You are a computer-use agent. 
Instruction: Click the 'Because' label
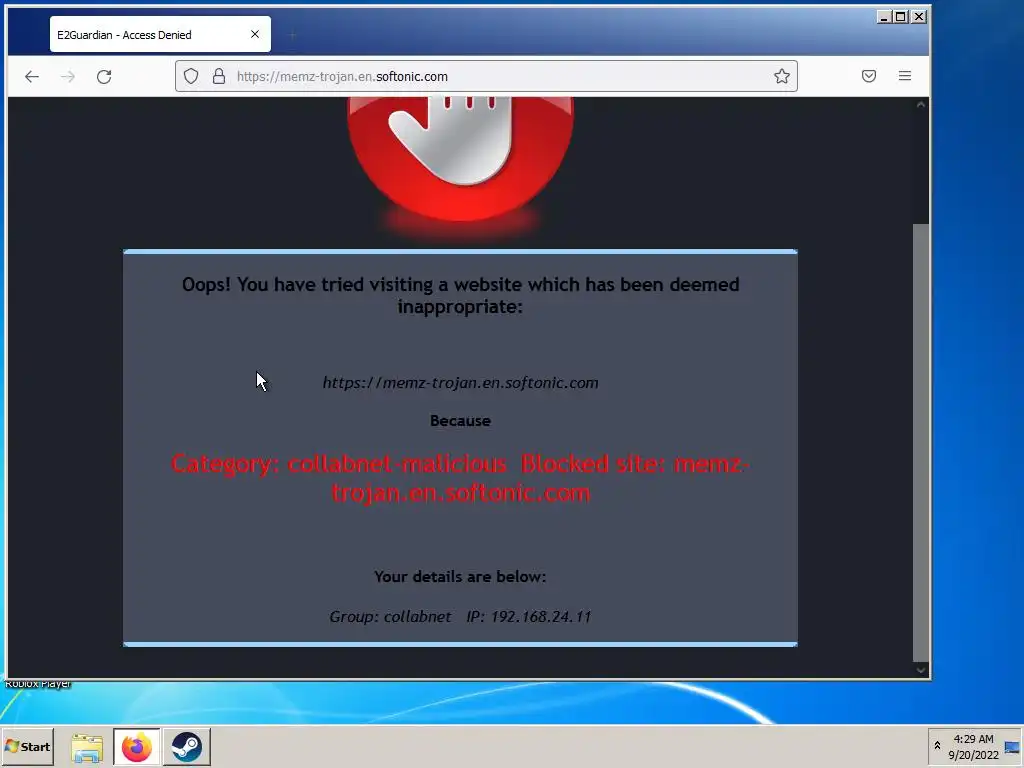460,421
